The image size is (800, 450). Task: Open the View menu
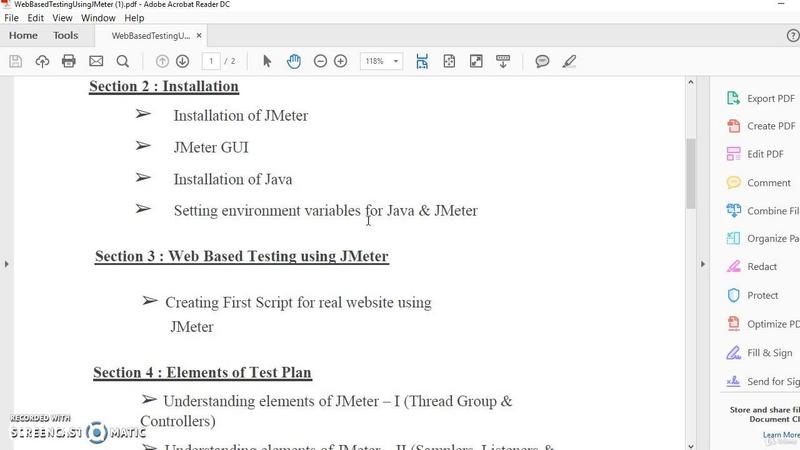tap(62, 18)
